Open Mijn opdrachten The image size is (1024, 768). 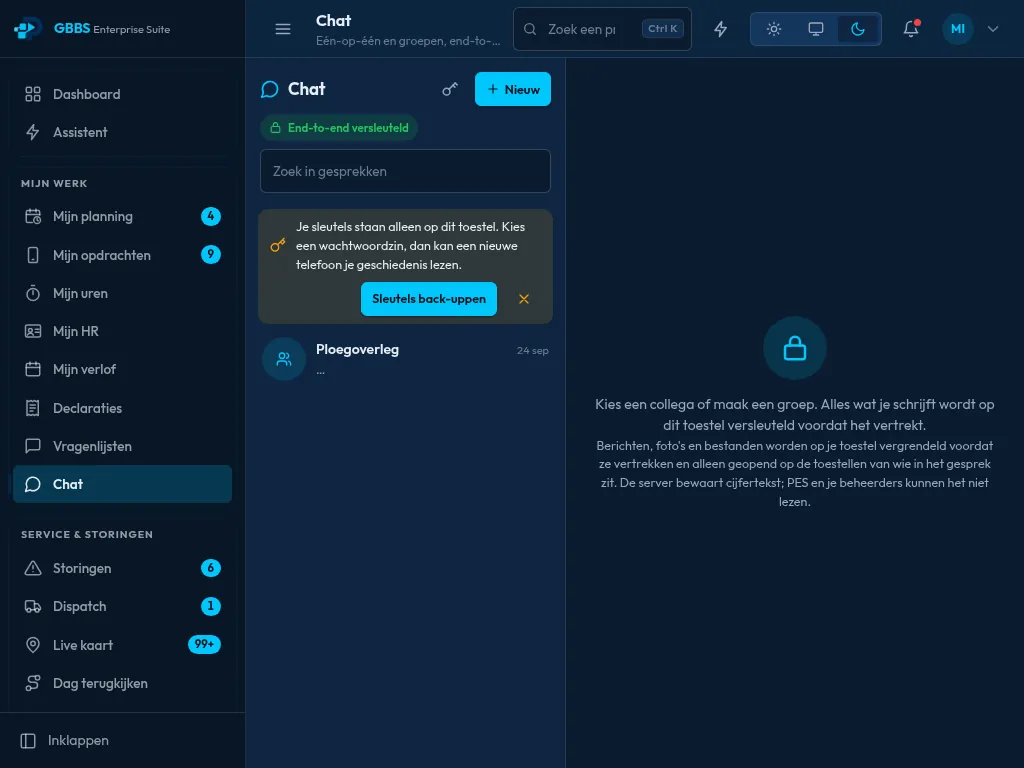click(x=122, y=255)
